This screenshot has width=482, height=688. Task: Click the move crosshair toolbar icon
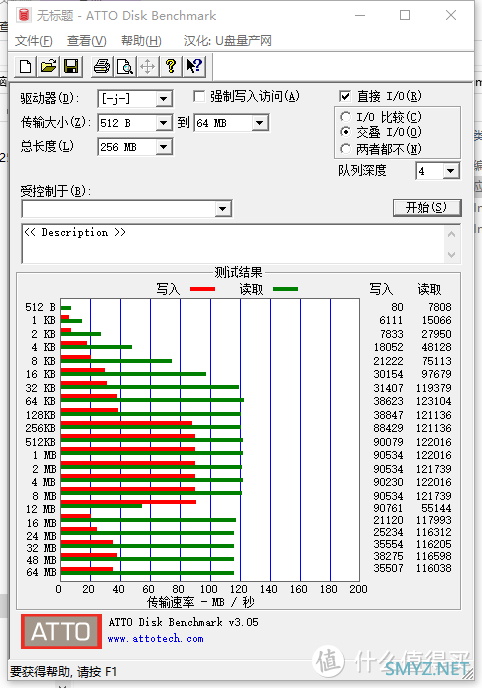point(148,67)
